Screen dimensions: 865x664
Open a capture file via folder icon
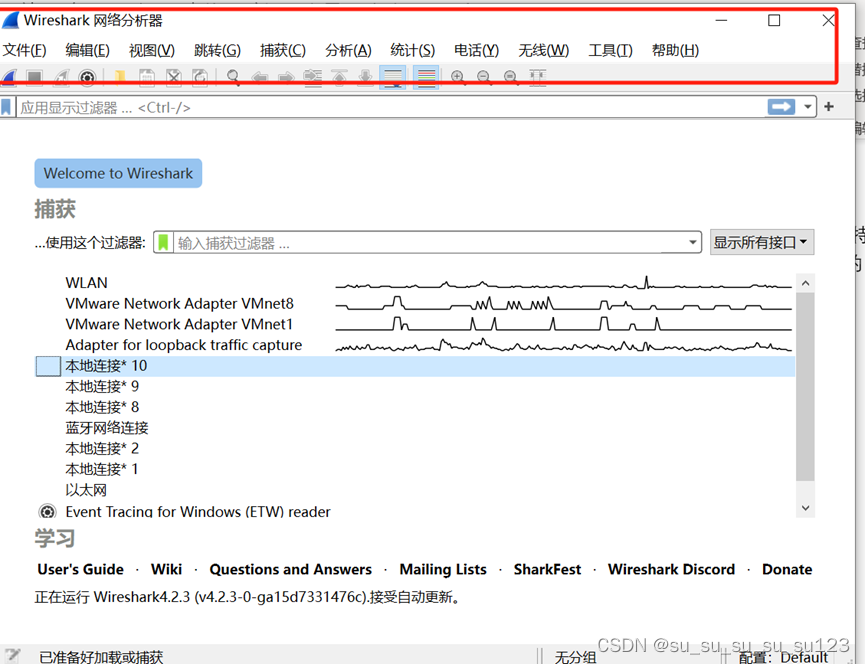(119, 77)
